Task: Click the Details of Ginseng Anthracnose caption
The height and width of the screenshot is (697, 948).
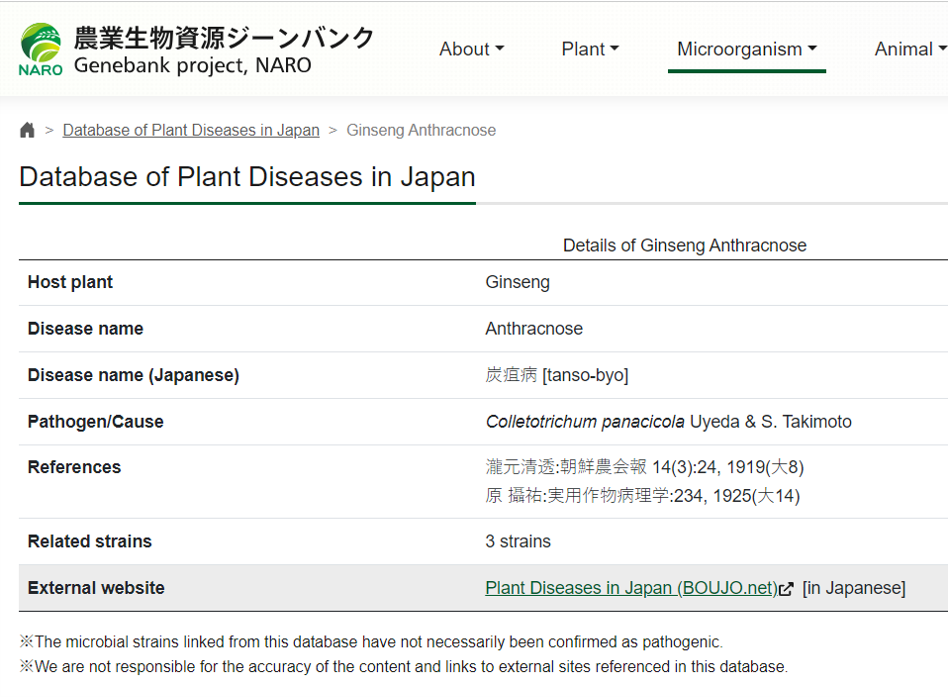Action: click(x=684, y=245)
